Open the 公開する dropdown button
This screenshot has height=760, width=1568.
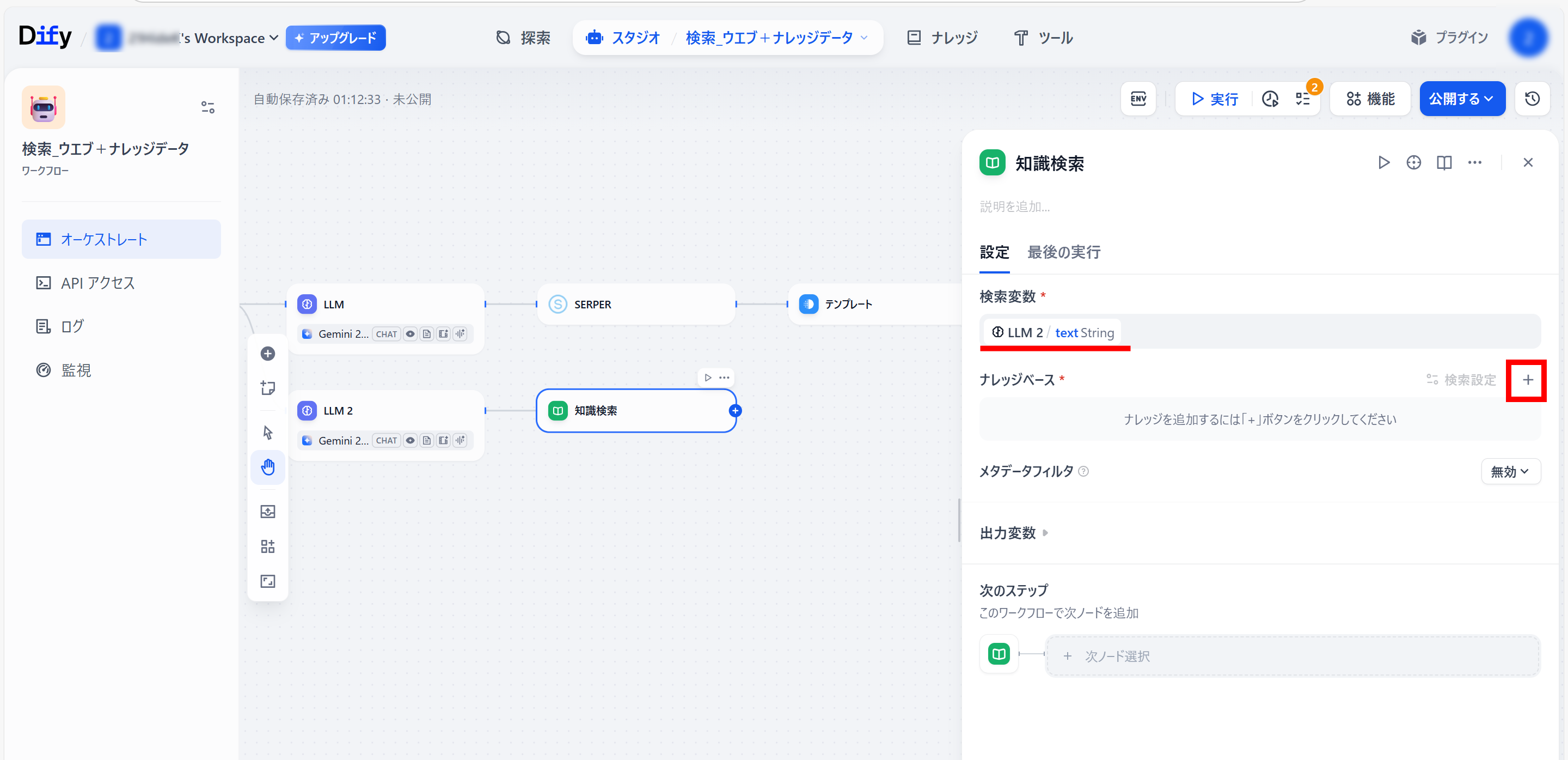(x=1461, y=99)
